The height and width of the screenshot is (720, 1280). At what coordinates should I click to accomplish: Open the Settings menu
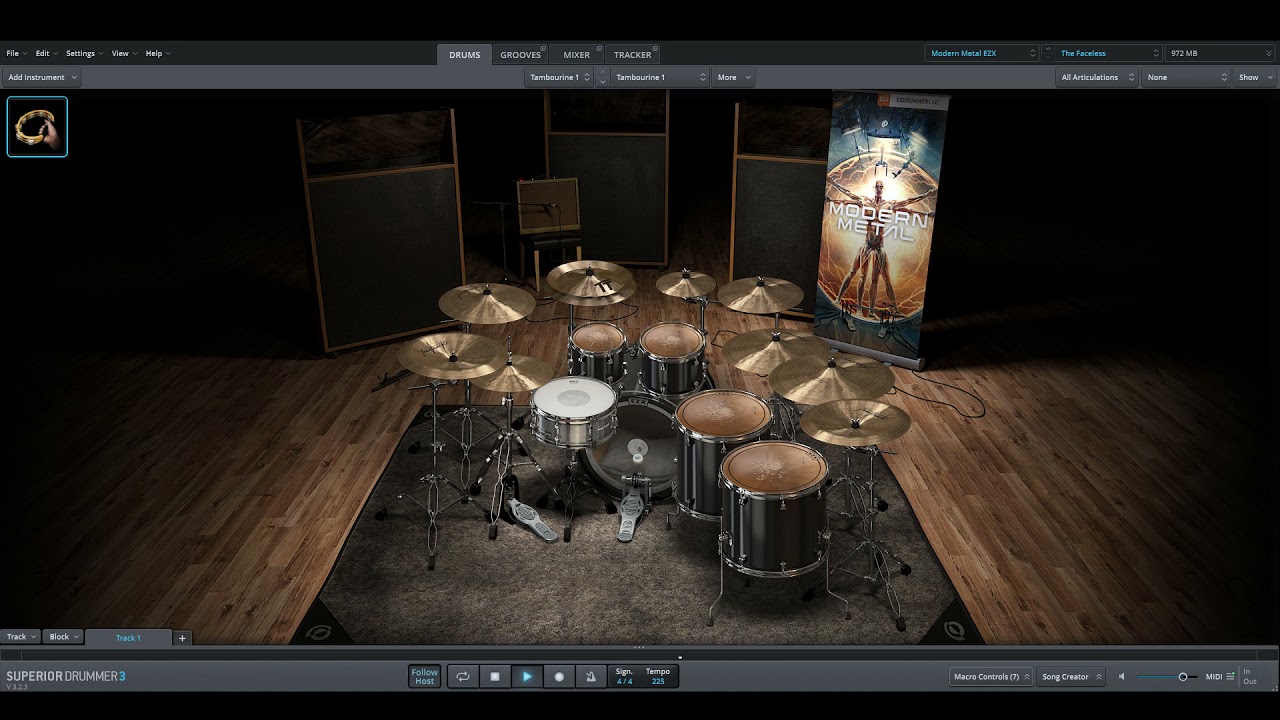pyautogui.click(x=83, y=53)
